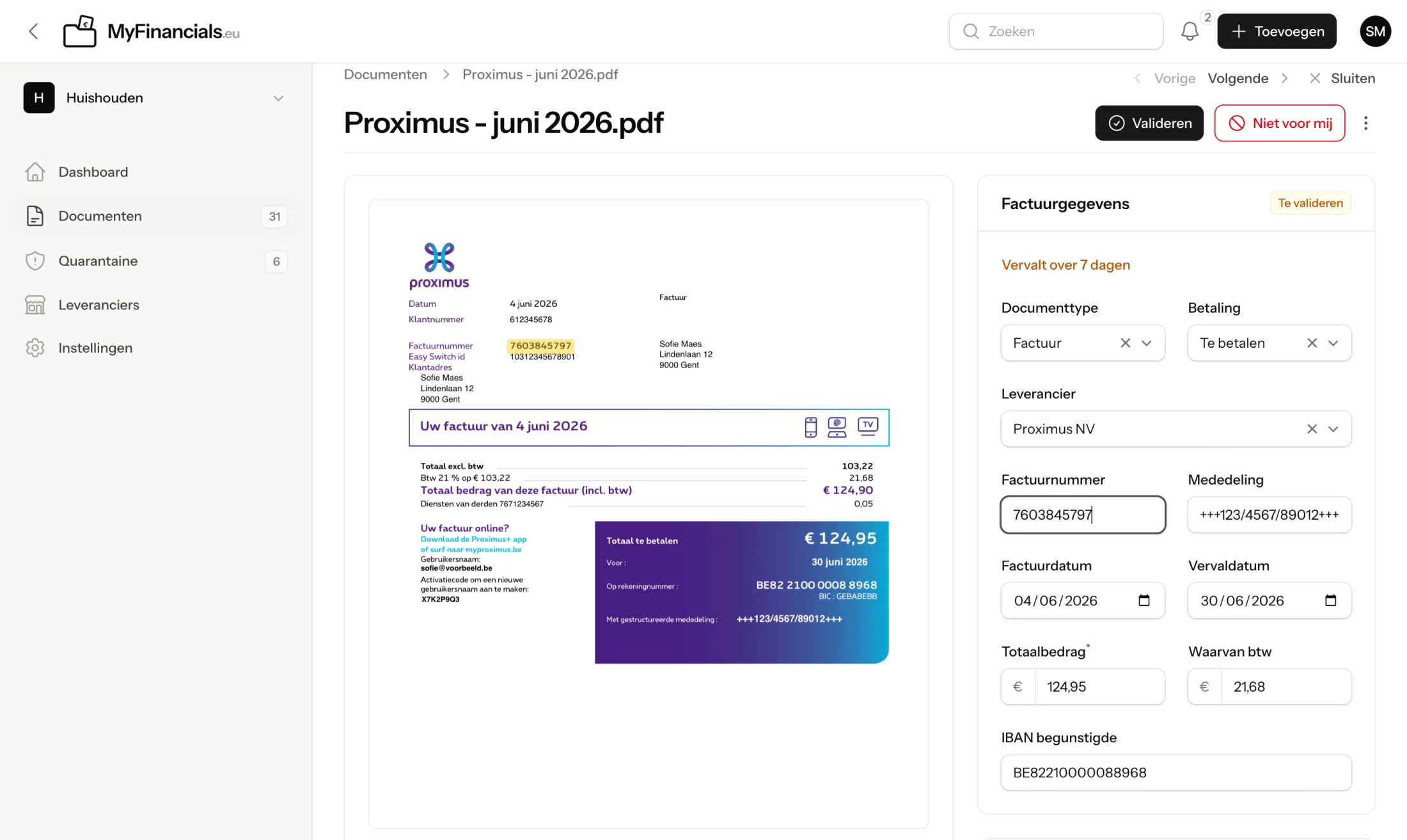Click Proximus logo on invoice

[x=439, y=266]
